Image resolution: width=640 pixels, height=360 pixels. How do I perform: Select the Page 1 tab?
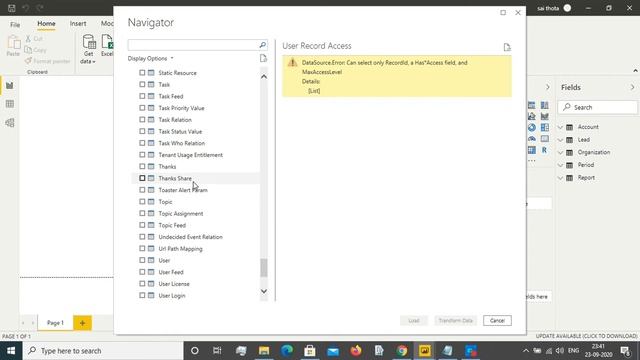(x=55, y=323)
